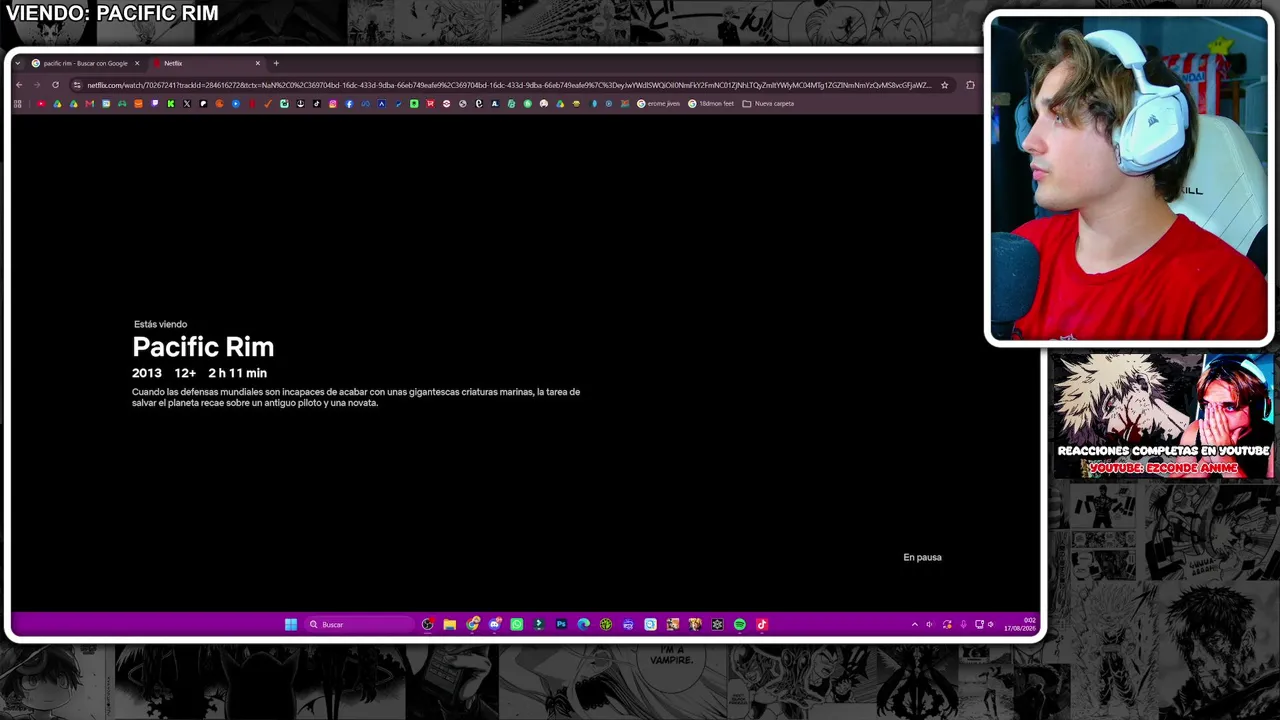The image size is (1280, 720).
Task: Open WhatsApp from the taskbar
Action: pyautogui.click(x=516, y=624)
